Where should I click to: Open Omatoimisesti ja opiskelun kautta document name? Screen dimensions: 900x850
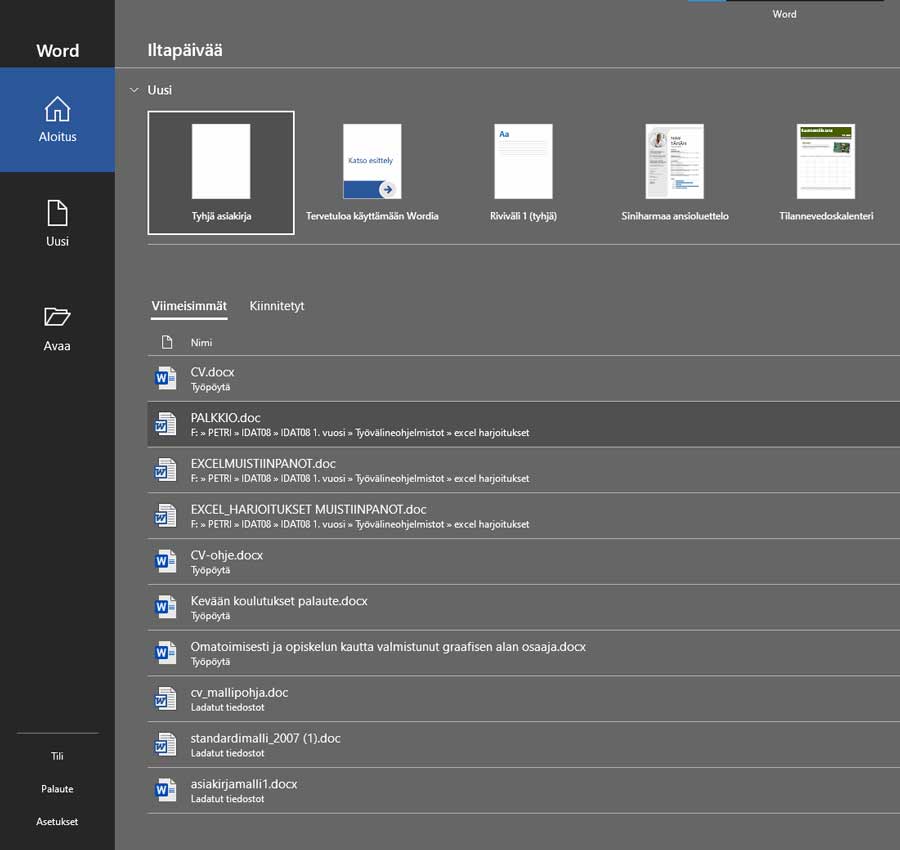coord(388,647)
